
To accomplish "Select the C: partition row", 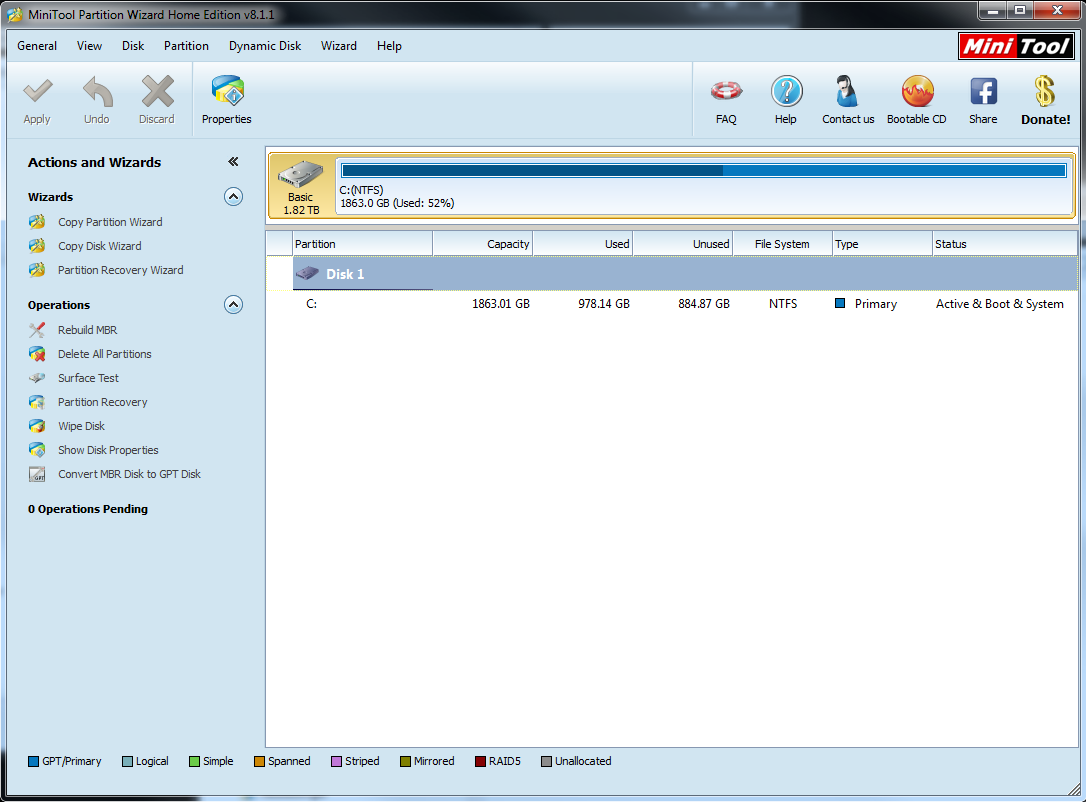I will pyautogui.click(x=672, y=303).
